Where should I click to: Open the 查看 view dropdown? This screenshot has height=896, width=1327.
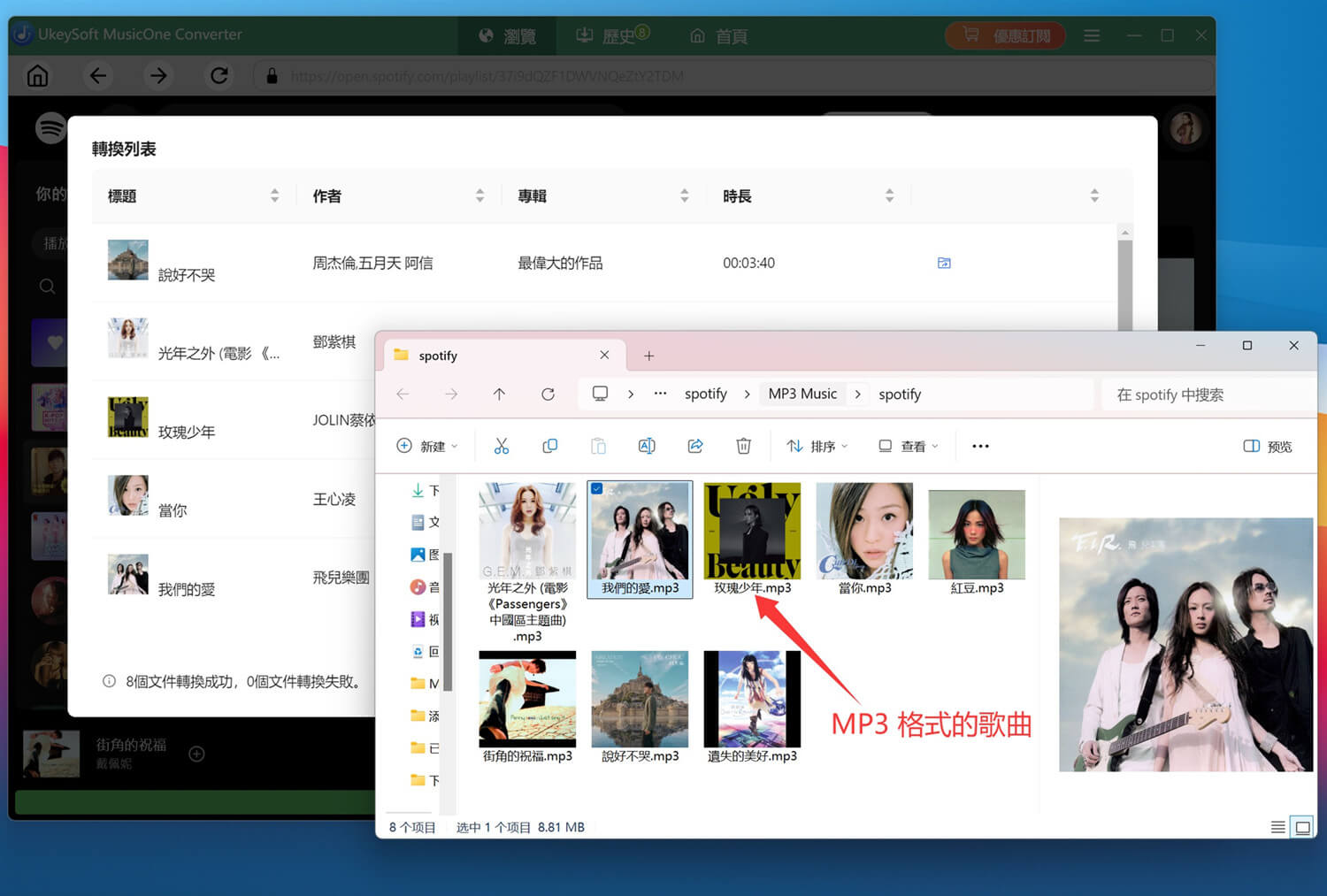point(909,447)
